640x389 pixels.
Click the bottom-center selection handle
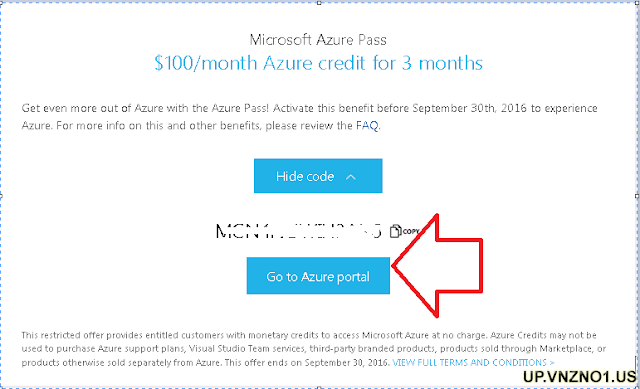point(319,387)
